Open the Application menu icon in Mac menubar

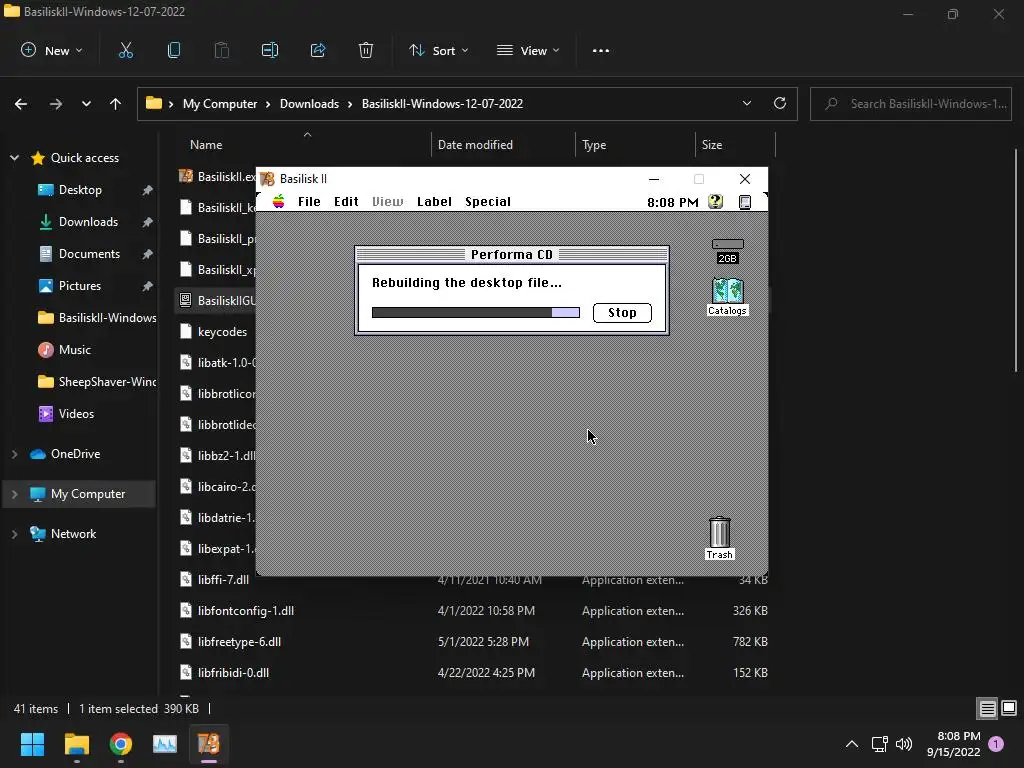pos(744,202)
